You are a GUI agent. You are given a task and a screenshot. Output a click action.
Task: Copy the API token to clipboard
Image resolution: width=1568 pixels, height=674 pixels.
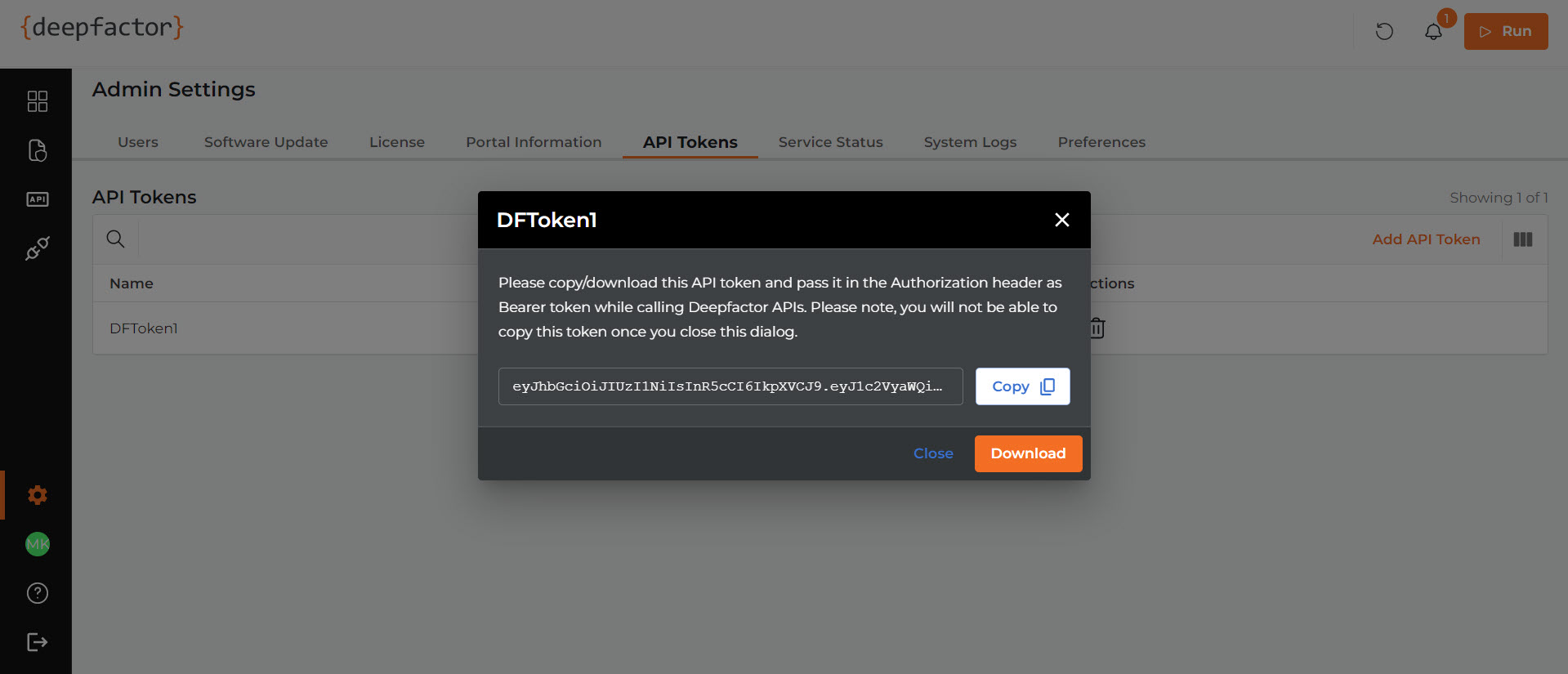[x=1023, y=386]
